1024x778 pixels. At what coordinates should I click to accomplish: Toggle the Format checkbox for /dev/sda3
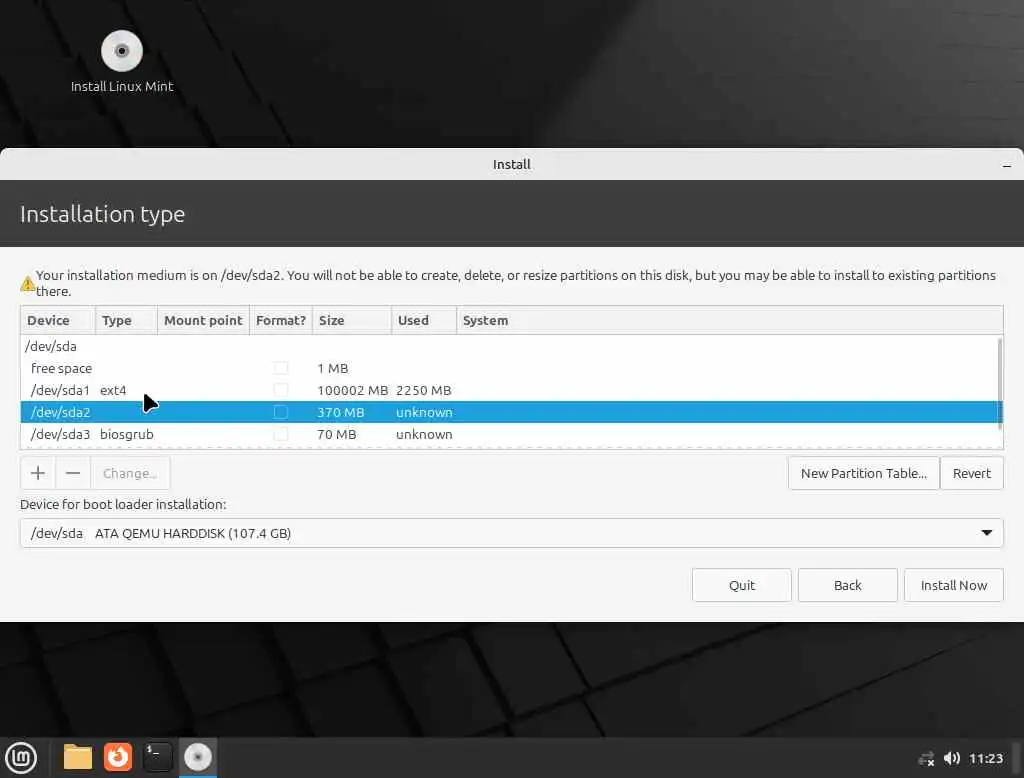pos(281,434)
